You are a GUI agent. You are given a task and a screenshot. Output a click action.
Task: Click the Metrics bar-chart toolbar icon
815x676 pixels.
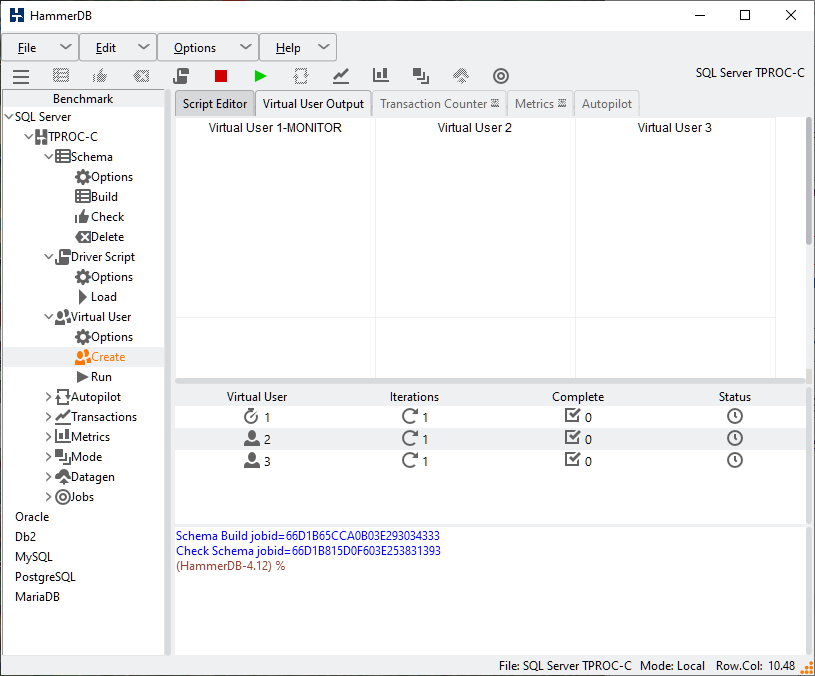[380, 75]
